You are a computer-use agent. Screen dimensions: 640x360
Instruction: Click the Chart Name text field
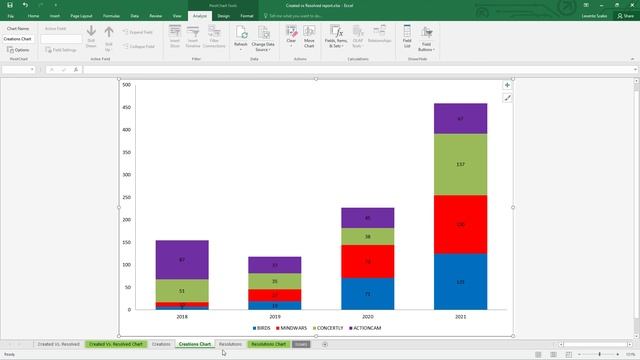point(18,39)
